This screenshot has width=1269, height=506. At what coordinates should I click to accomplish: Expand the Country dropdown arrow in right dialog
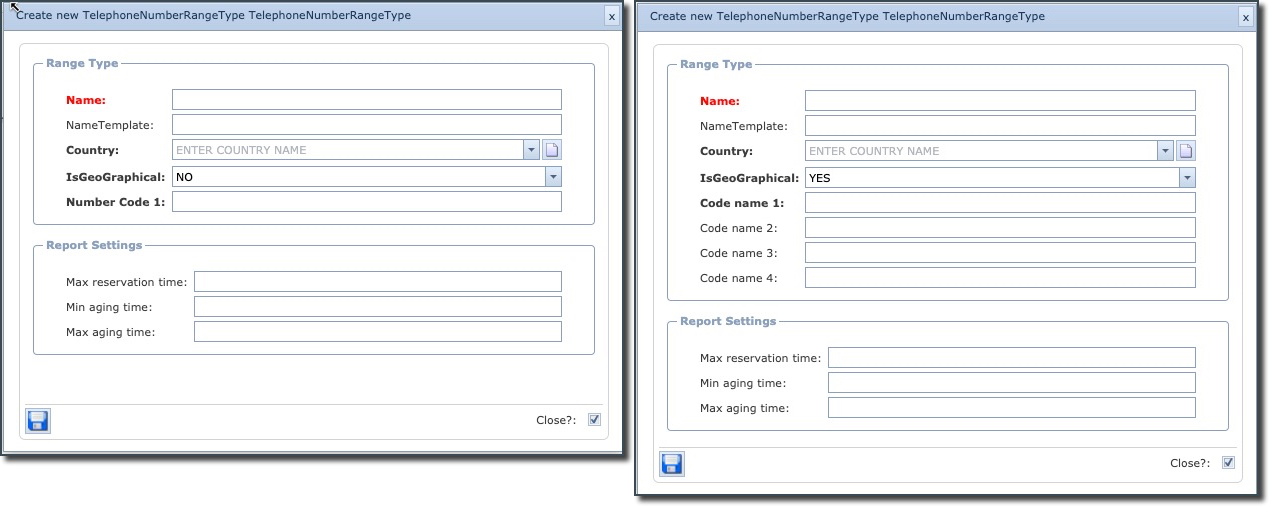click(1165, 151)
